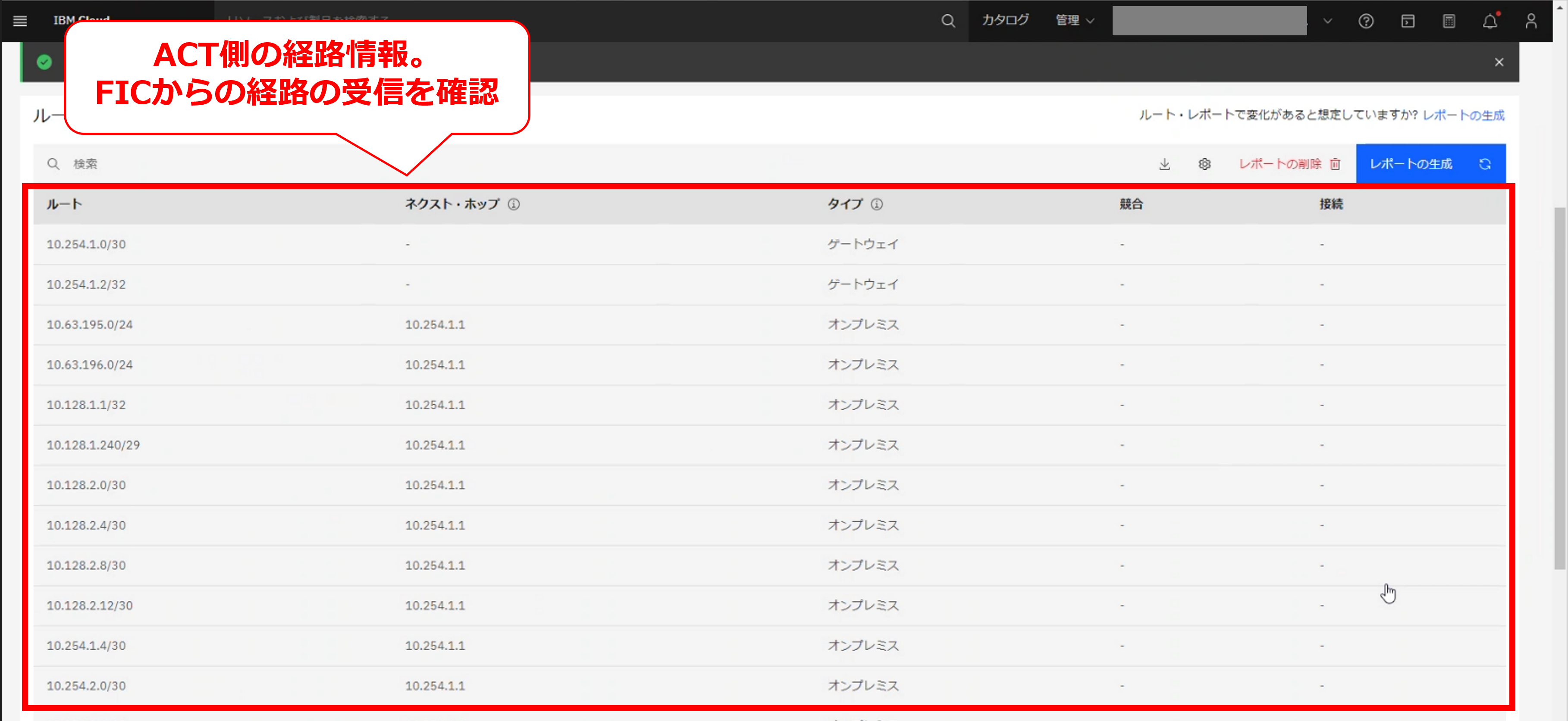The height and width of the screenshot is (721, 1568).
Task: Open the user profile avatar icon
Action: [x=1531, y=21]
